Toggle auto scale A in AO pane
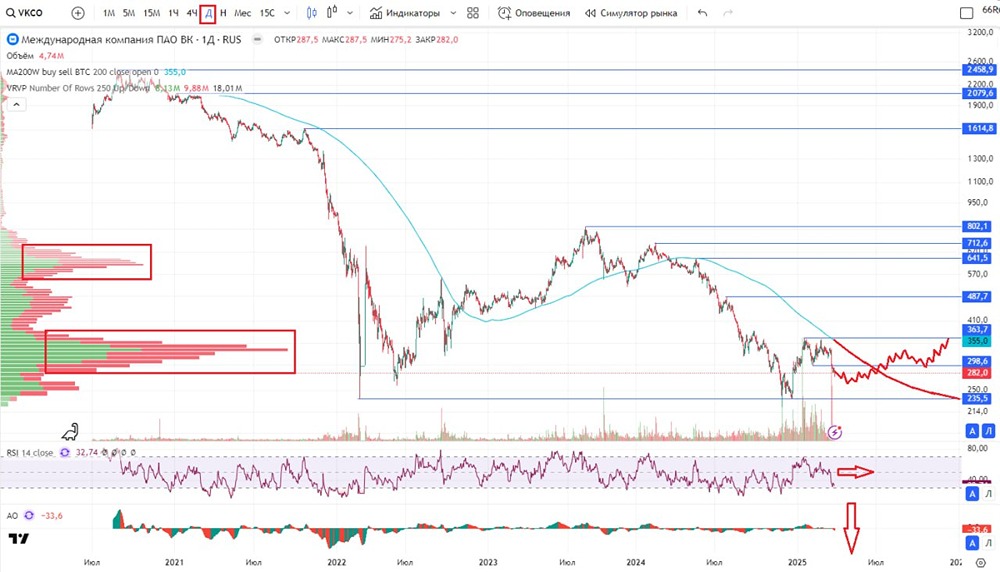 pyautogui.click(x=972, y=543)
